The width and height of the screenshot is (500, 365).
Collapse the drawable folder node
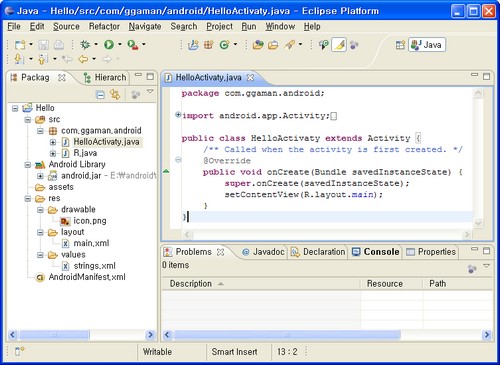(x=40, y=210)
